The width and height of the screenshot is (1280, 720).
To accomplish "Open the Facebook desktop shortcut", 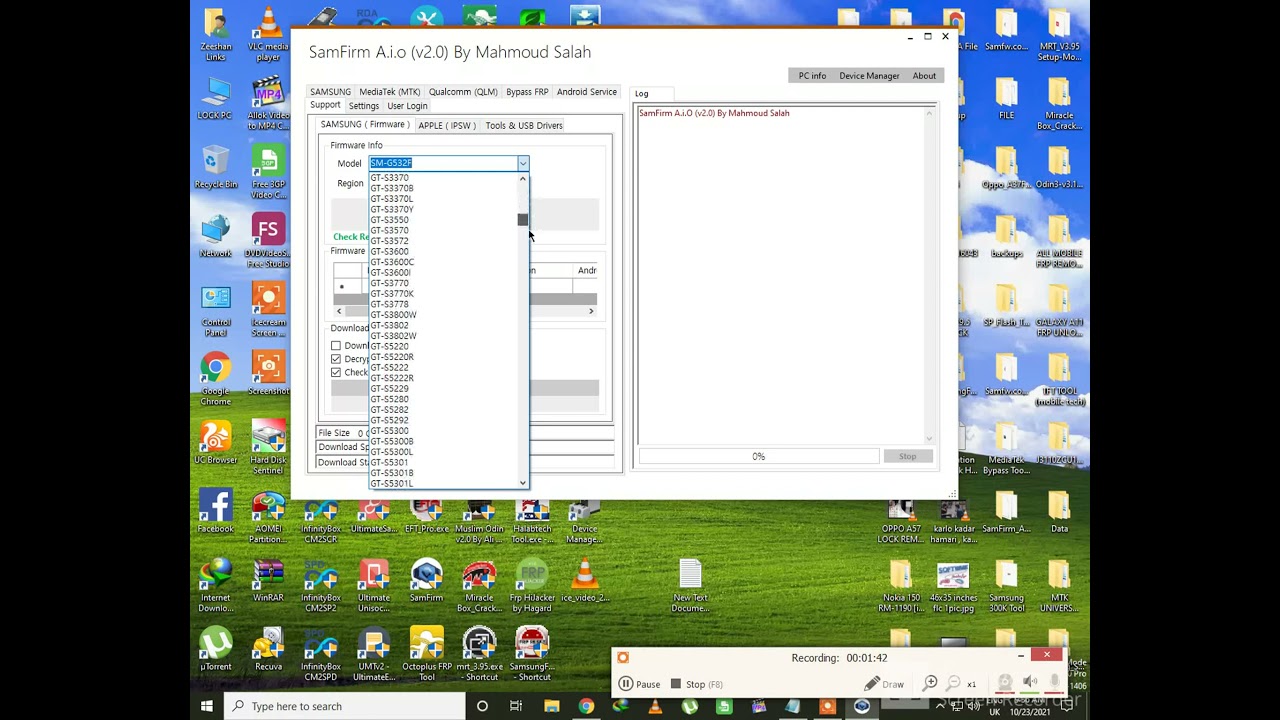I will point(215,512).
